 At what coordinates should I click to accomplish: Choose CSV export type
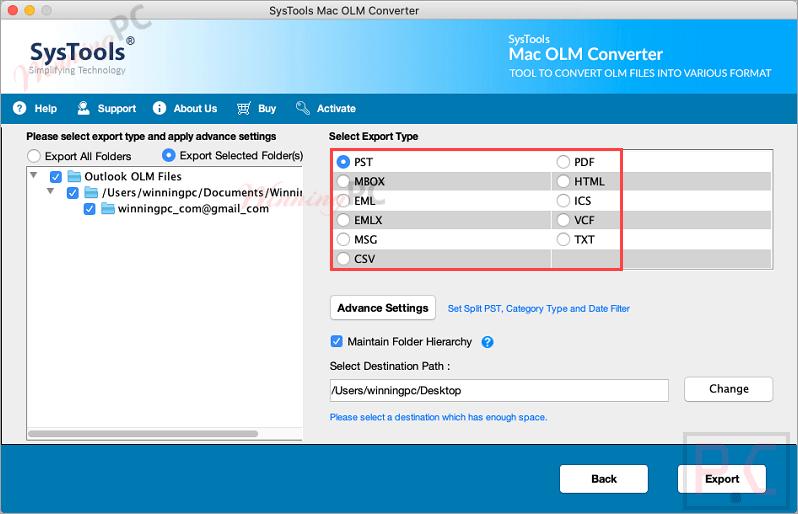[344, 259]
